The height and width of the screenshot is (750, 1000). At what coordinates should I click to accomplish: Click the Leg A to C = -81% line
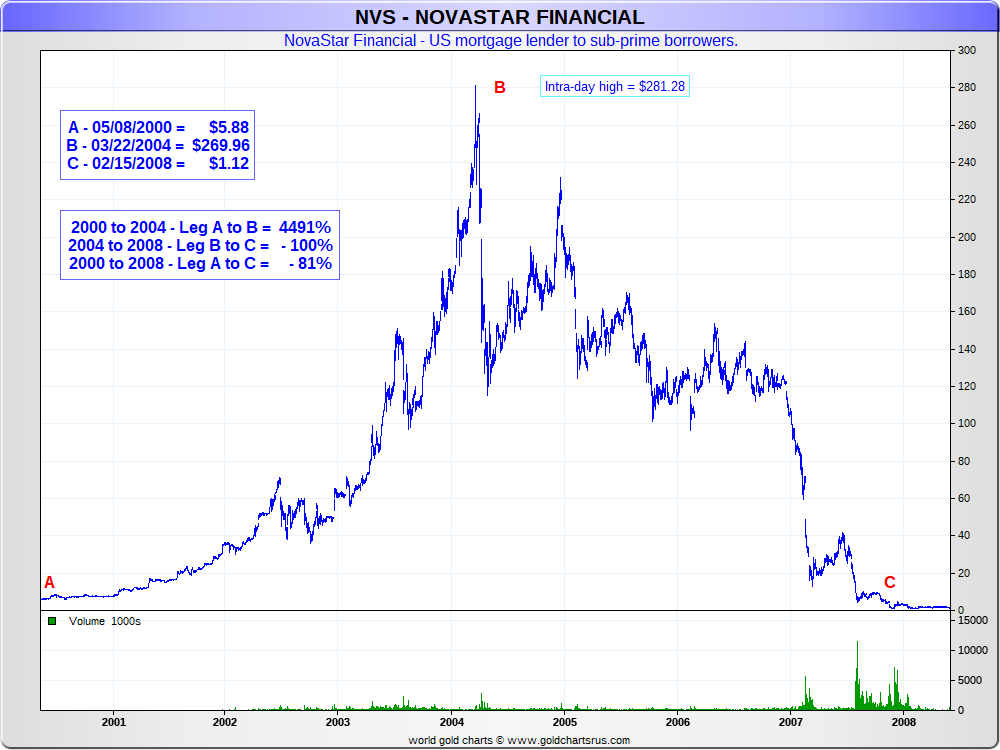click(x=201, y=263)
